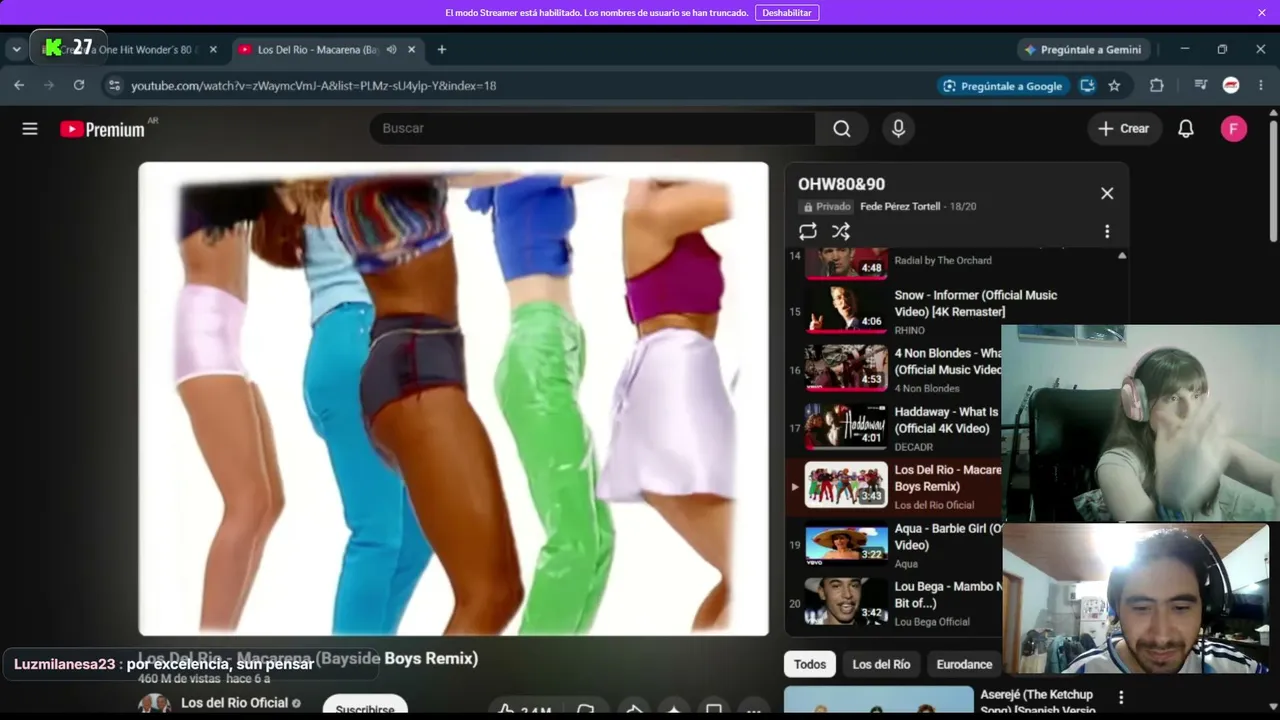
Task: Open Los del Rio Oficial channel link
Action: click(234, 703)
